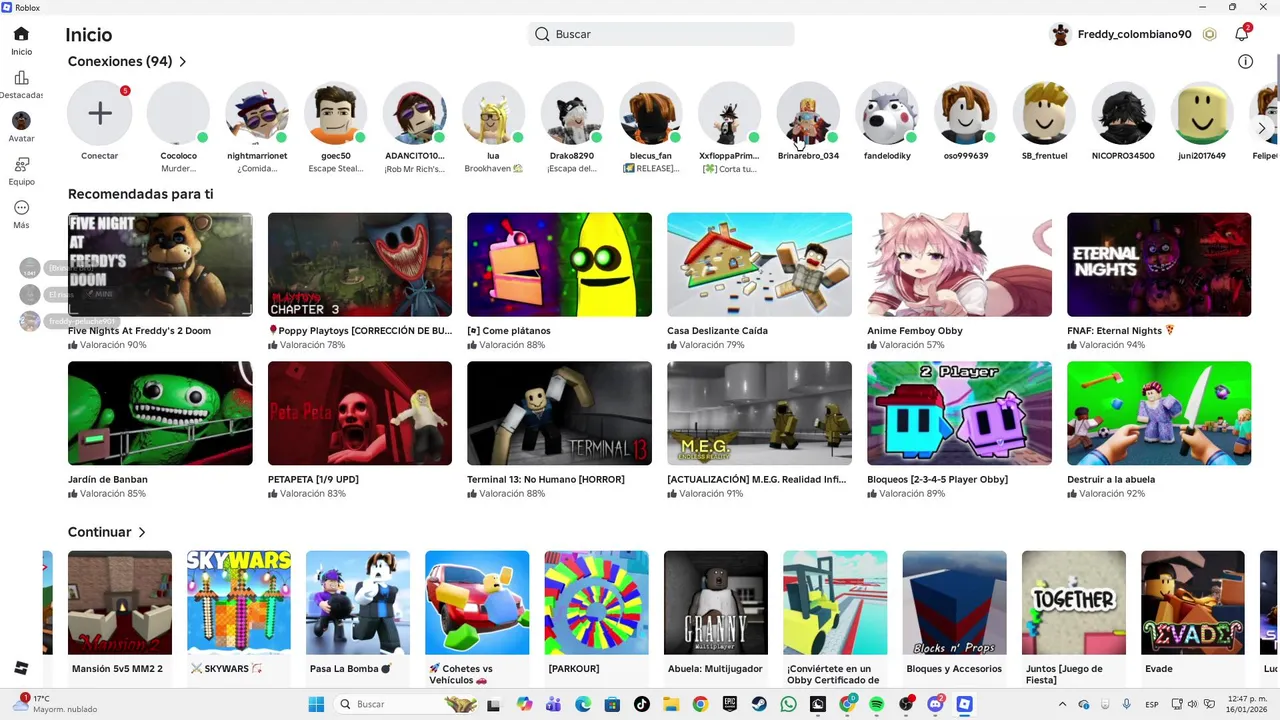Open Terminal 13: No Humano game
The width and height of the screenshot is (1280, 720).
pos(559,430)
